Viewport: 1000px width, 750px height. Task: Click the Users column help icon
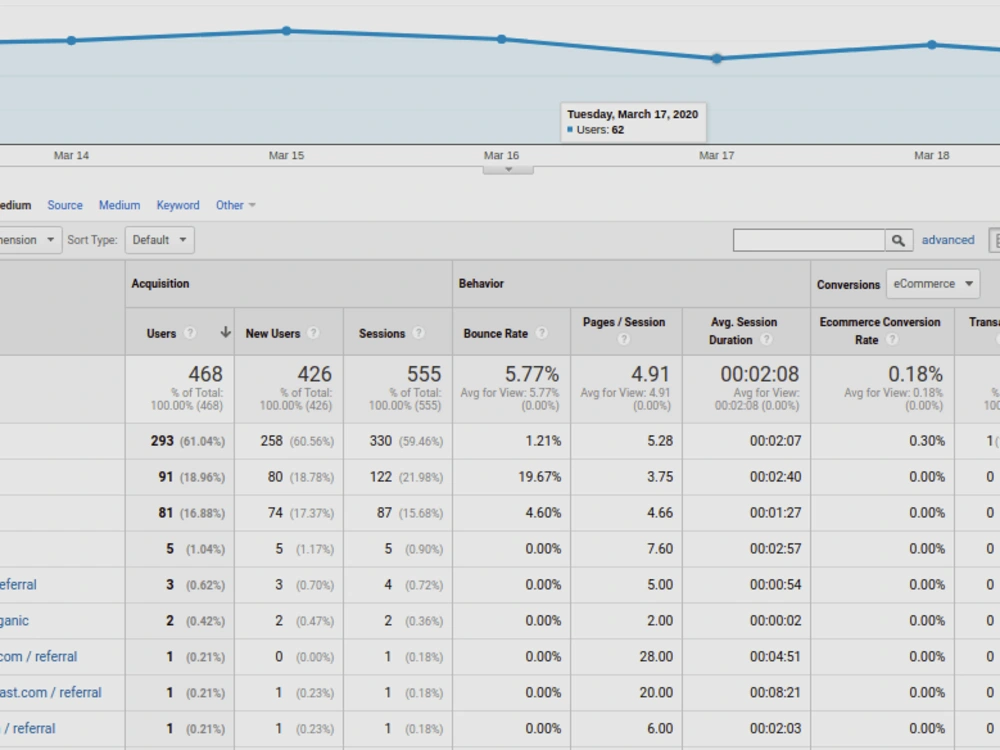190,333
